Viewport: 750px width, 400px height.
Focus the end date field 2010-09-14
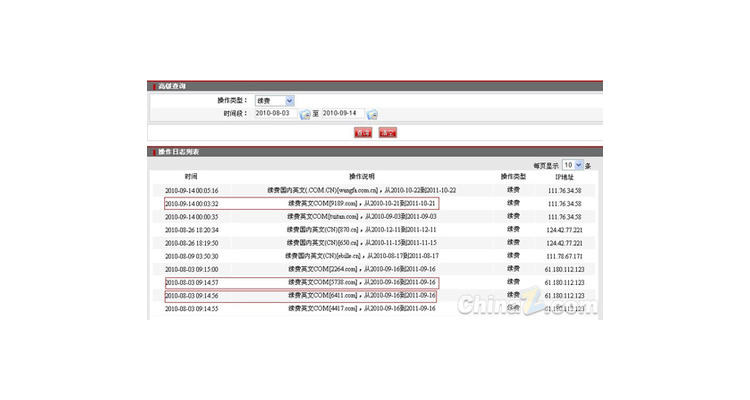pyautogui.click(x=342, y=113)
